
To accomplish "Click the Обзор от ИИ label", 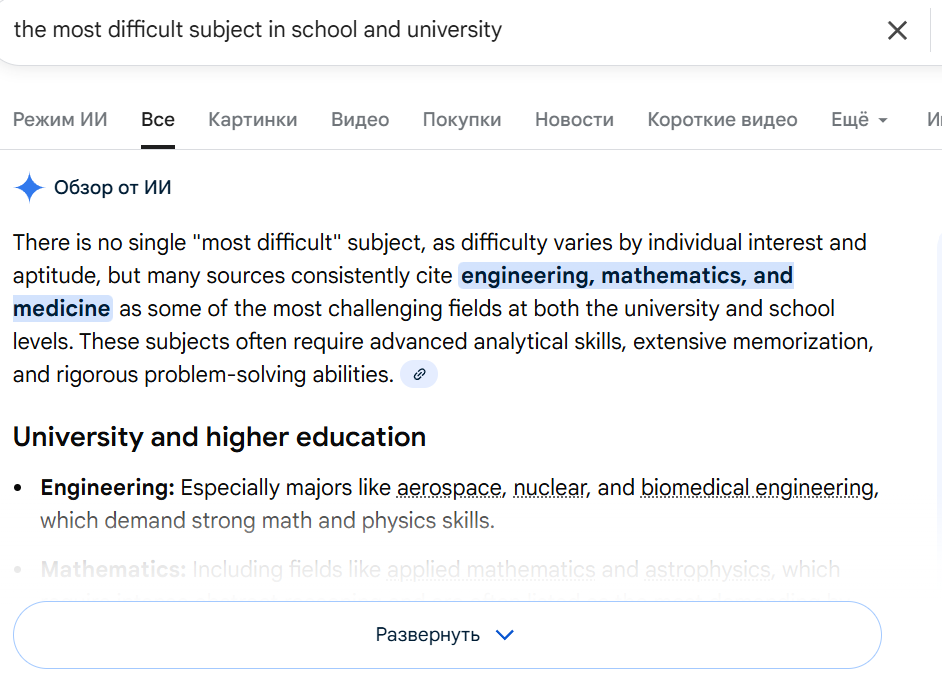I will click(113, 187).
